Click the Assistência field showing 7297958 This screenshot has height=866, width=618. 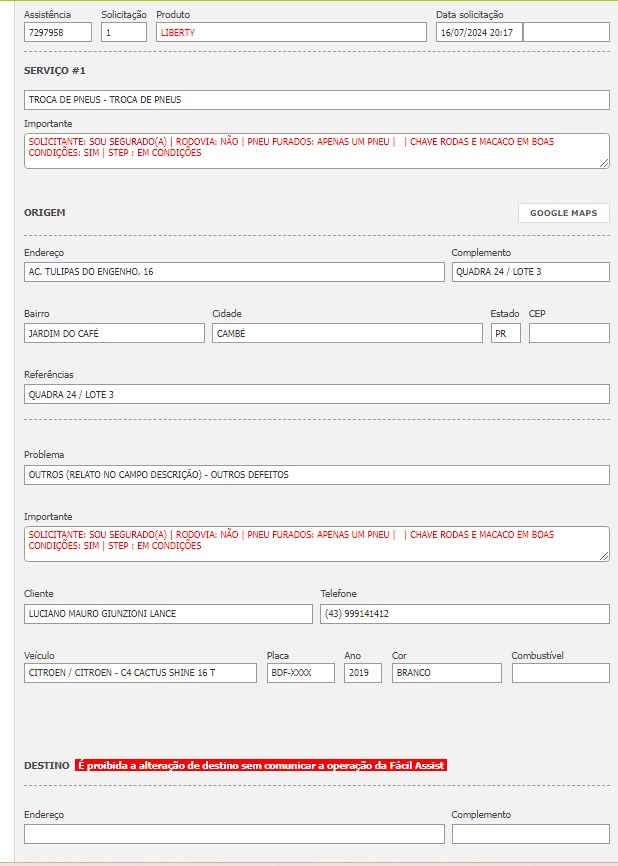(58, 33)
